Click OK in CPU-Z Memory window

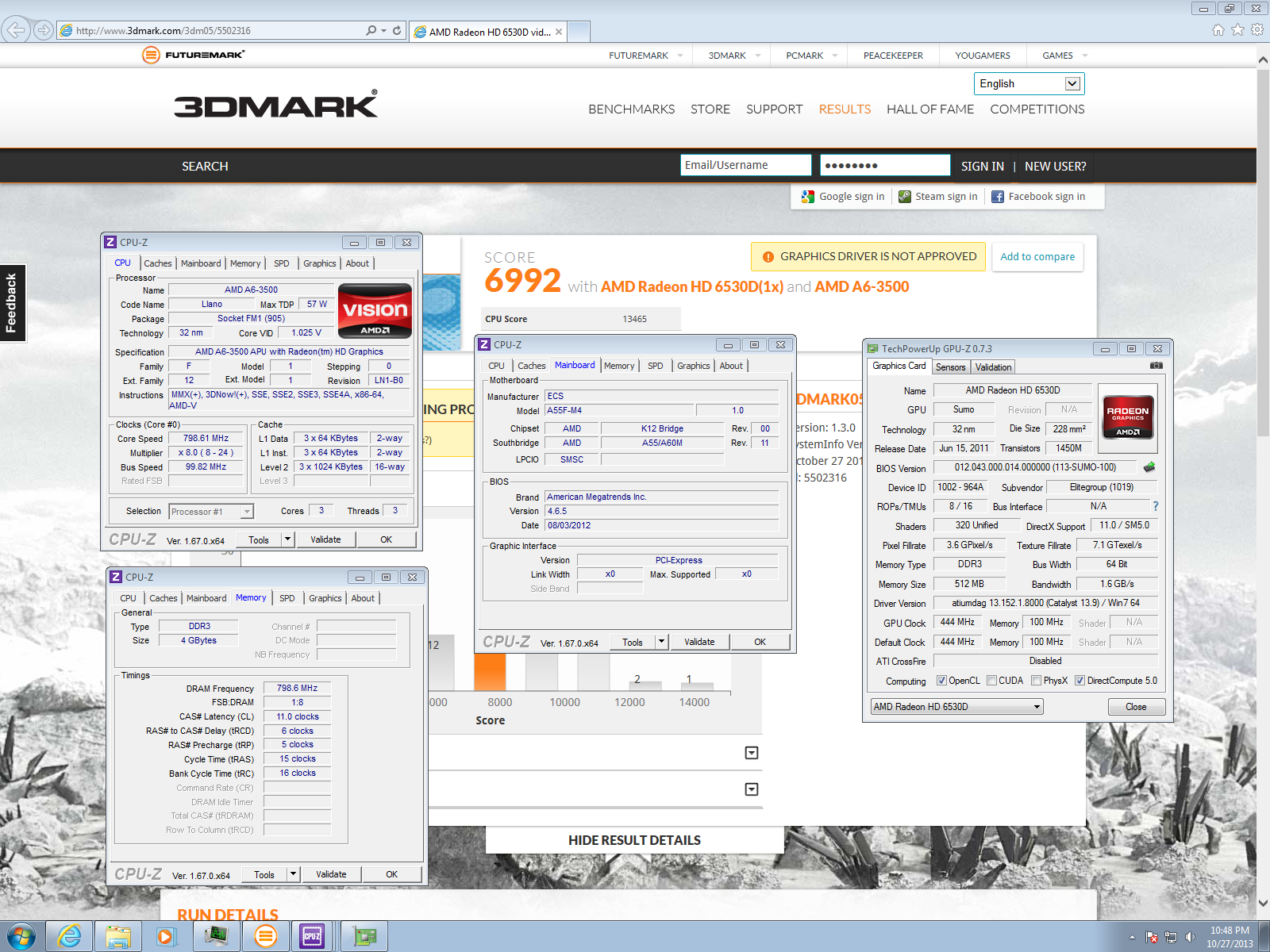(391, 874)
